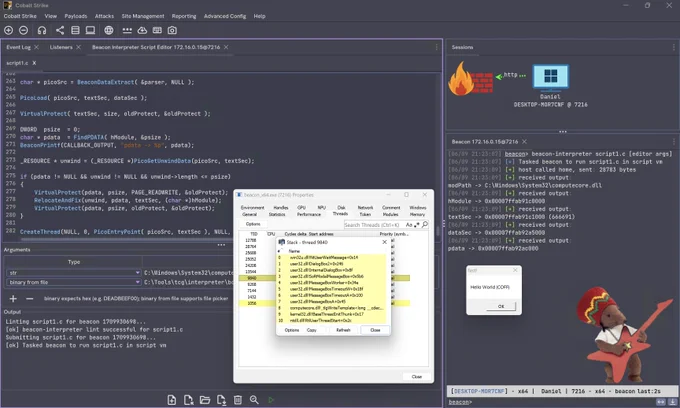Create new script file icon
The width and height of the screenshot is (680, 408).
(172, 400)
